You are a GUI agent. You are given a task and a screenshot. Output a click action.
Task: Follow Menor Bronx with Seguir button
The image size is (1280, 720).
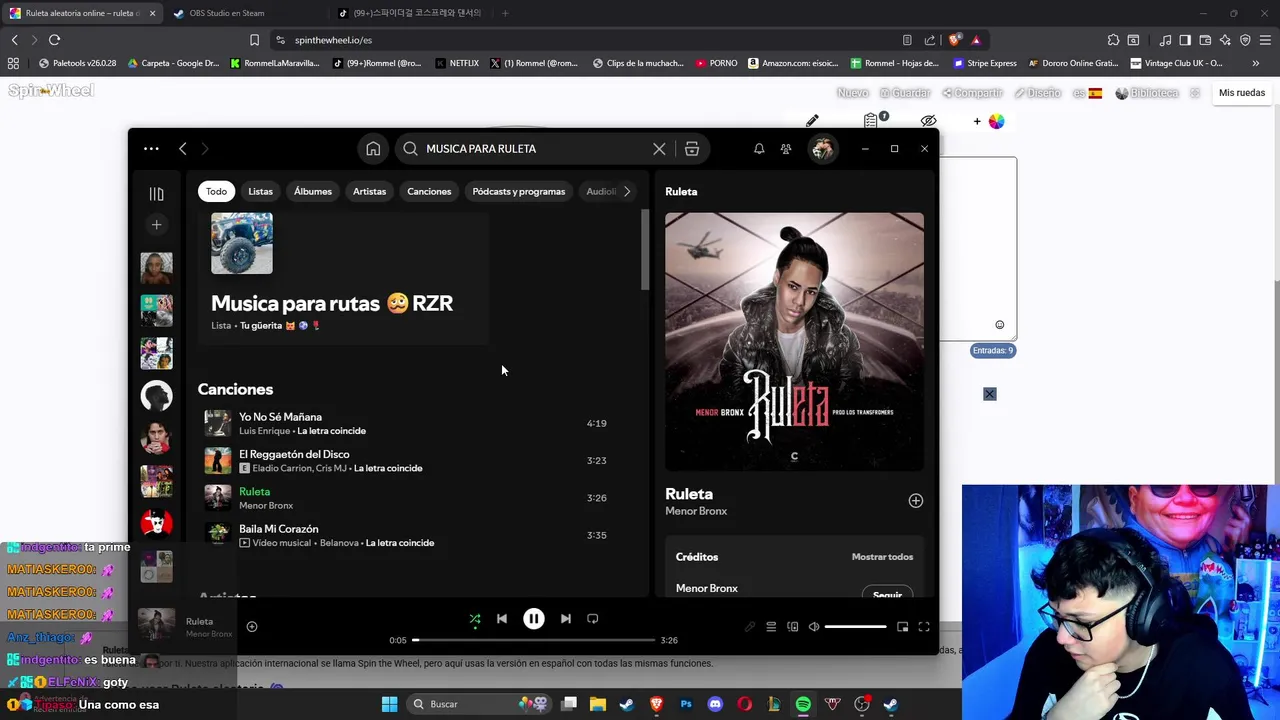click(x=887, y=594)
